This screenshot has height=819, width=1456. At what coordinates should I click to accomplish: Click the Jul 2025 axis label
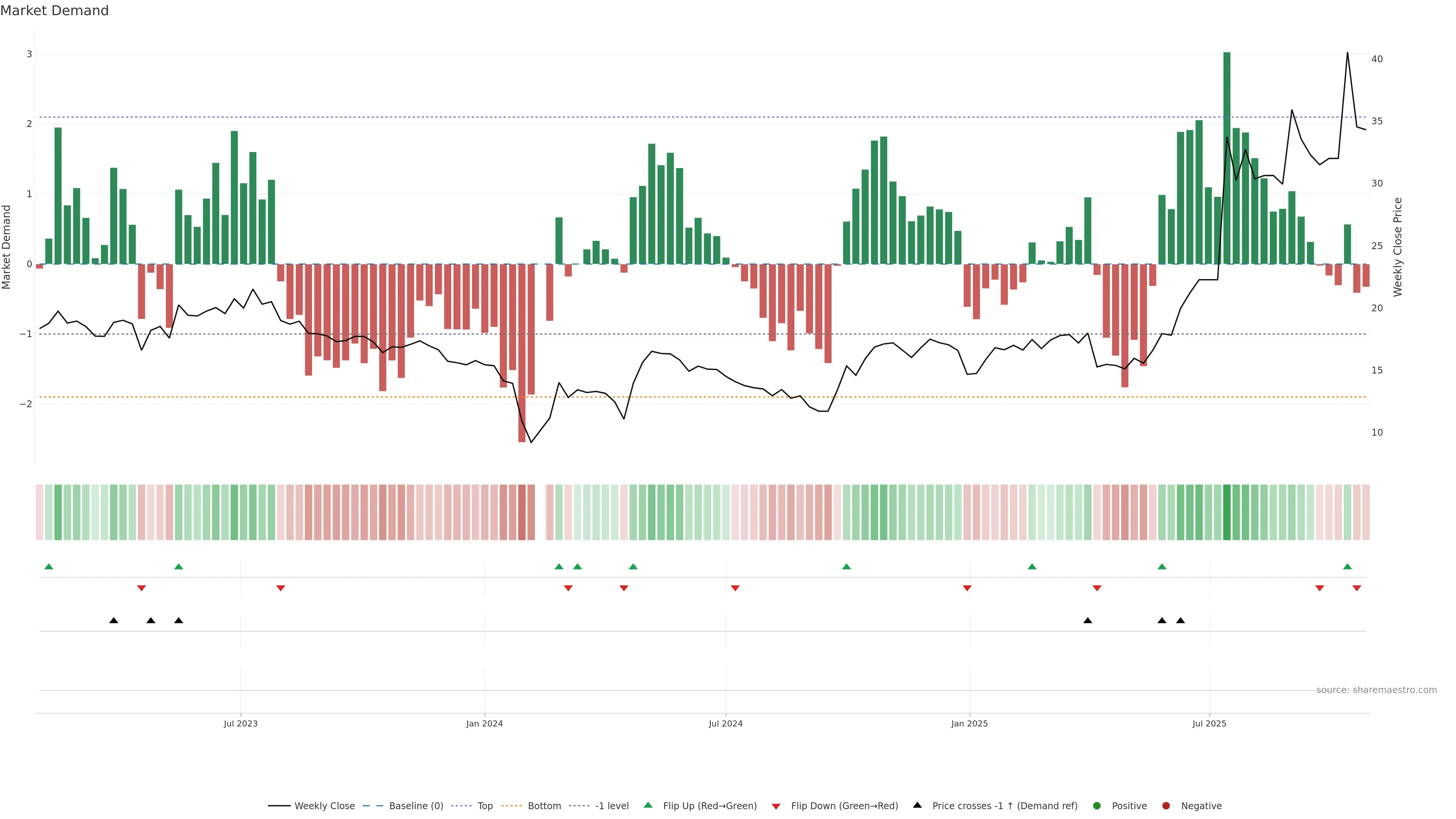click(x=1209, y=723)
